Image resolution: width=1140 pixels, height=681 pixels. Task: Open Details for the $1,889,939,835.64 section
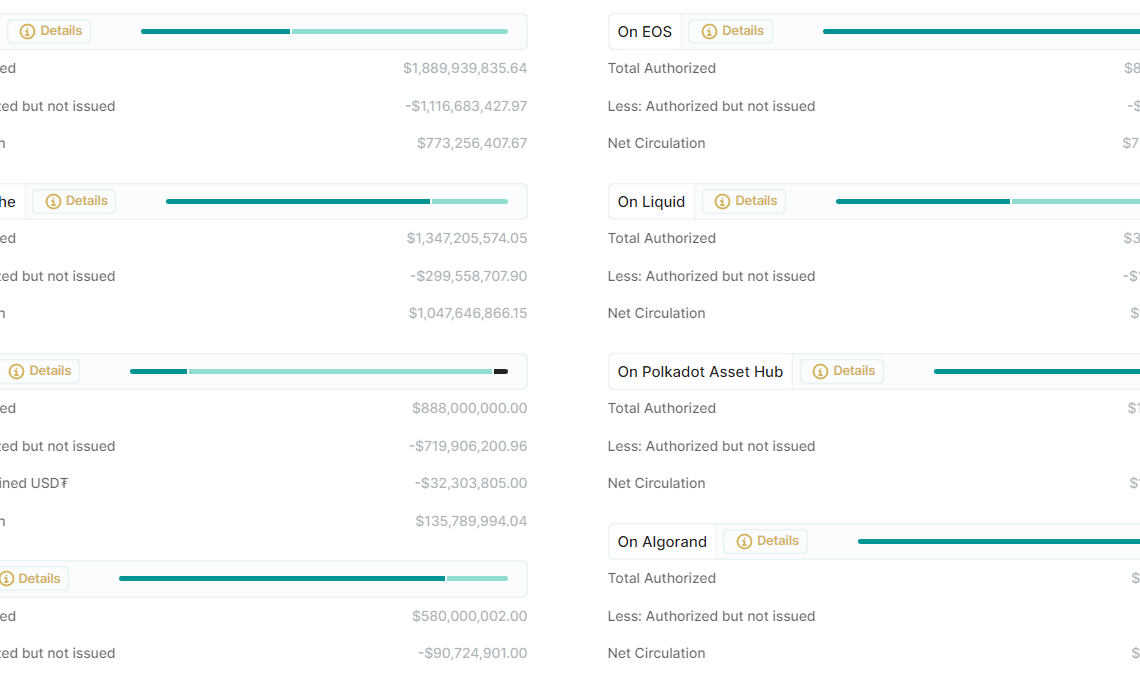[x=48, y=31]
